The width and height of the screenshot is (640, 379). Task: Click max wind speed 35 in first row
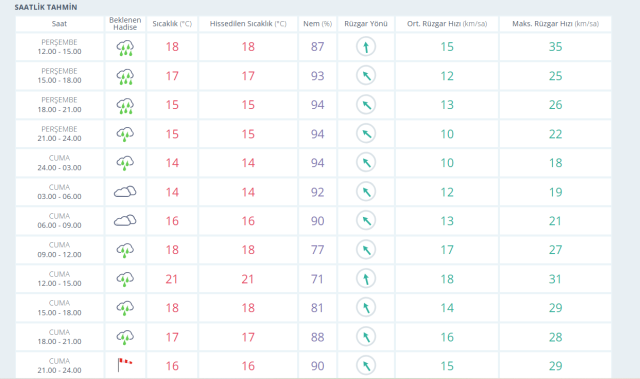click(556, 47)
